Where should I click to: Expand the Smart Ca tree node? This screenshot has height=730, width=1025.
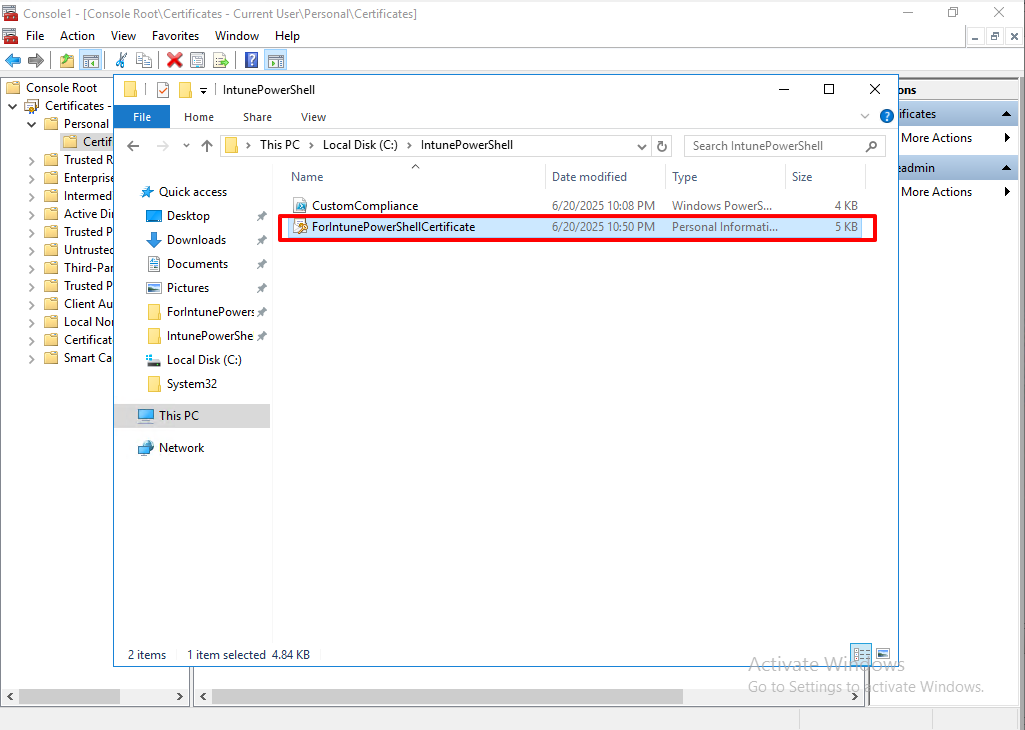pos(31,358)
